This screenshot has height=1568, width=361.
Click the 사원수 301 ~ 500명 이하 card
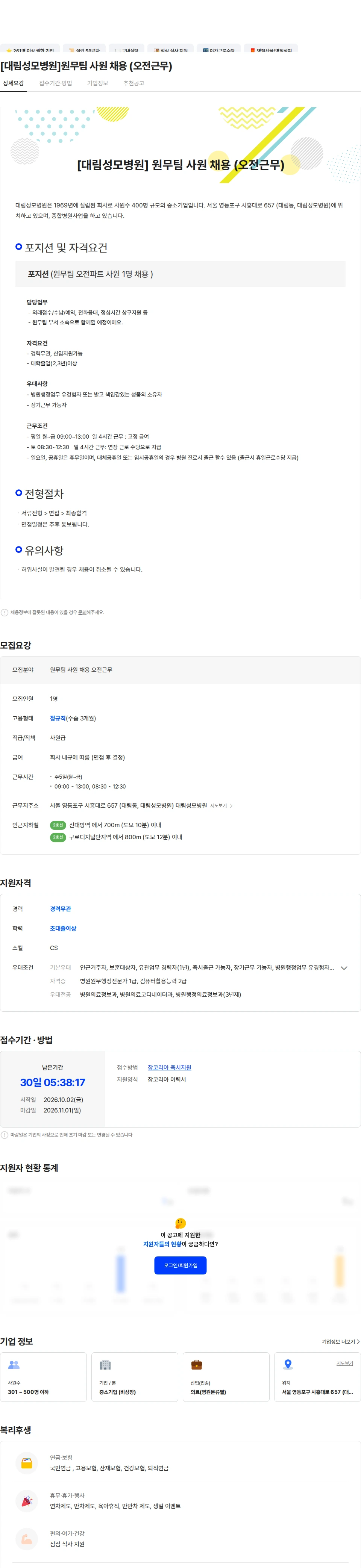(x=43, y=1377)
